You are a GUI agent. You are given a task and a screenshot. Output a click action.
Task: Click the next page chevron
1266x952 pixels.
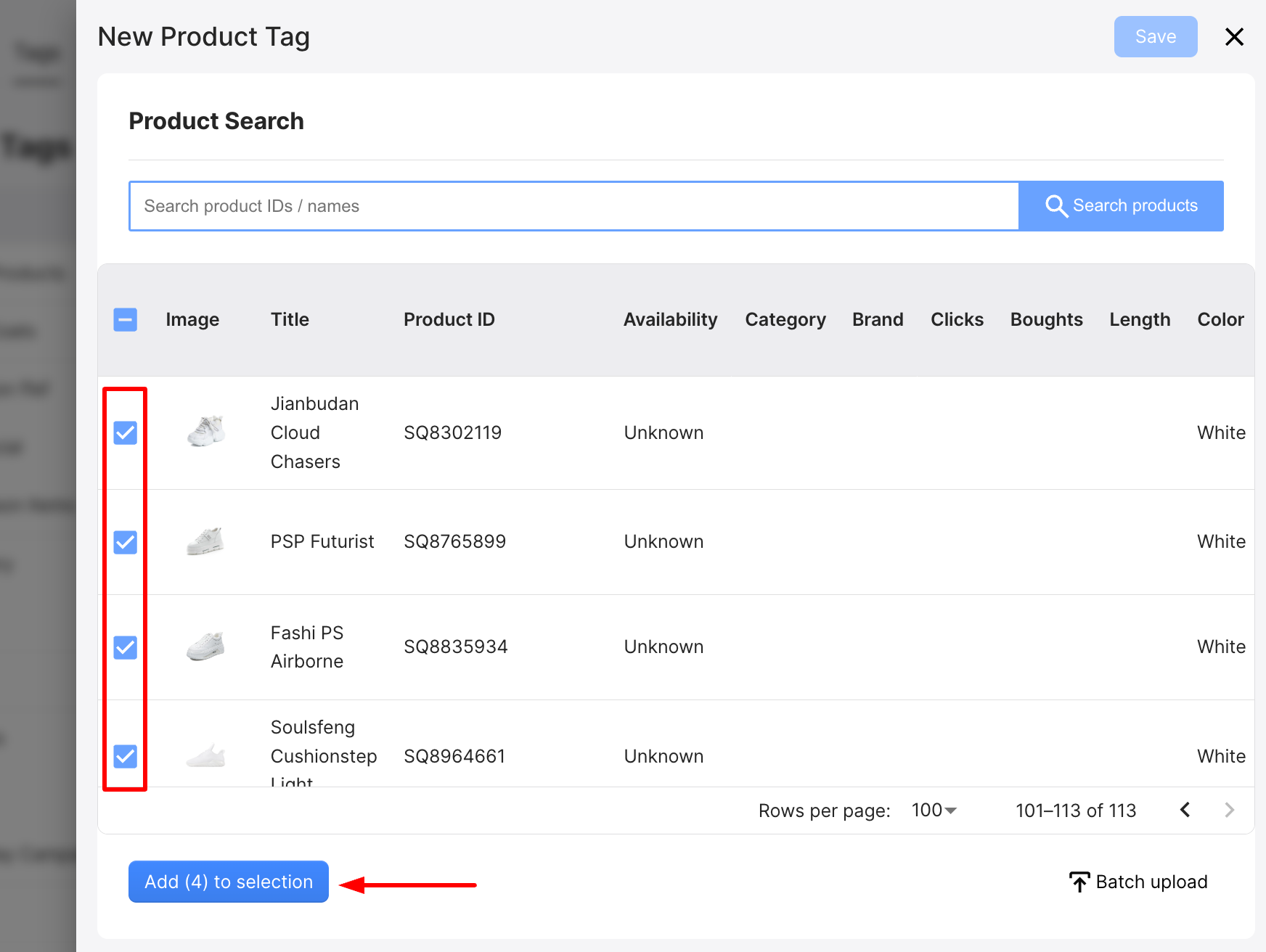(x=1229, y=810)
